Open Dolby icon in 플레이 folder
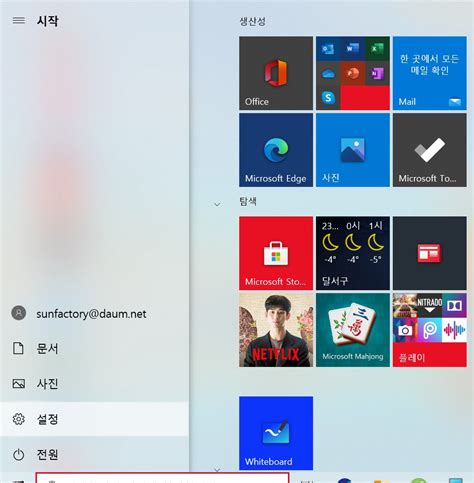Image resolution: width=474 pixels, height=483 pixels. click(454, 306)
